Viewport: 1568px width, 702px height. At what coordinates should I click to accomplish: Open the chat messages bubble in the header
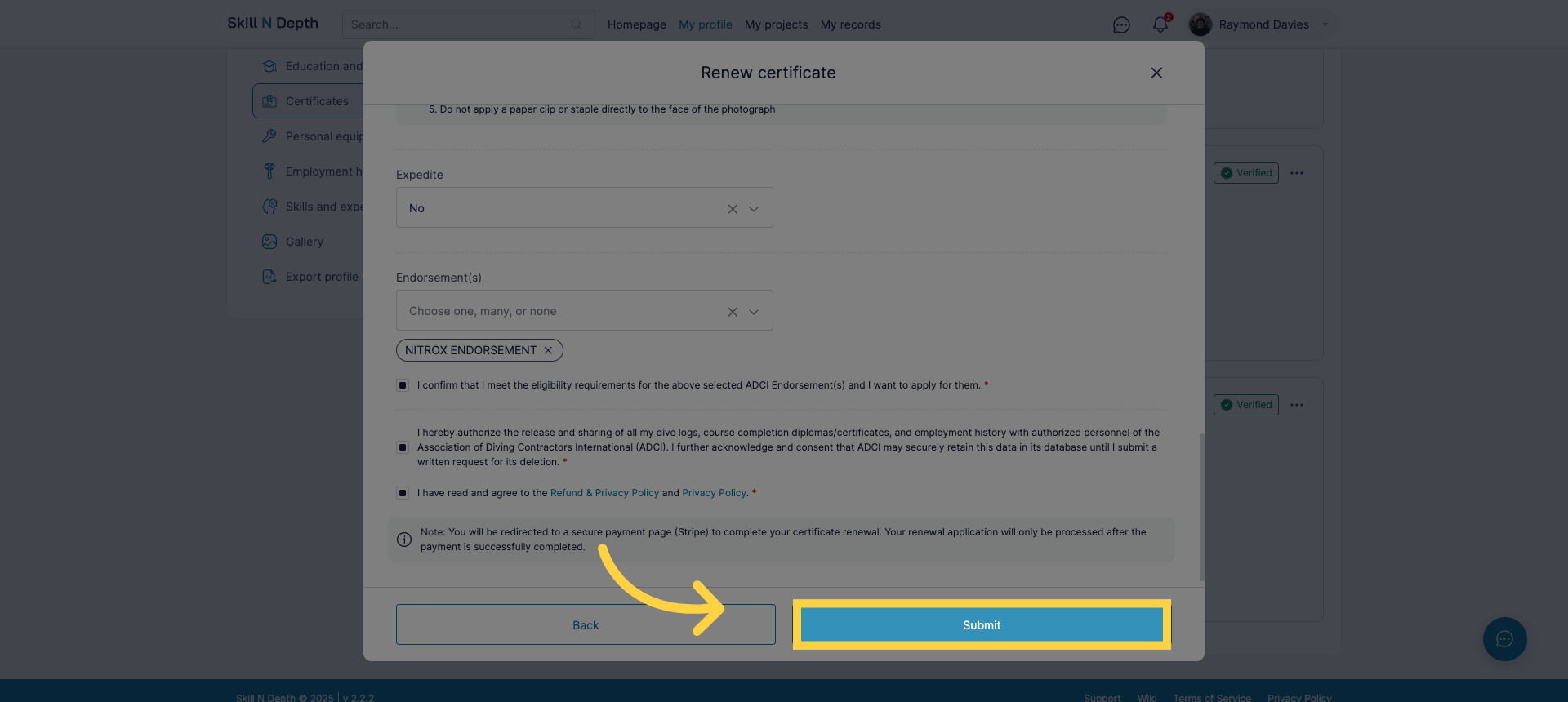1121,24
